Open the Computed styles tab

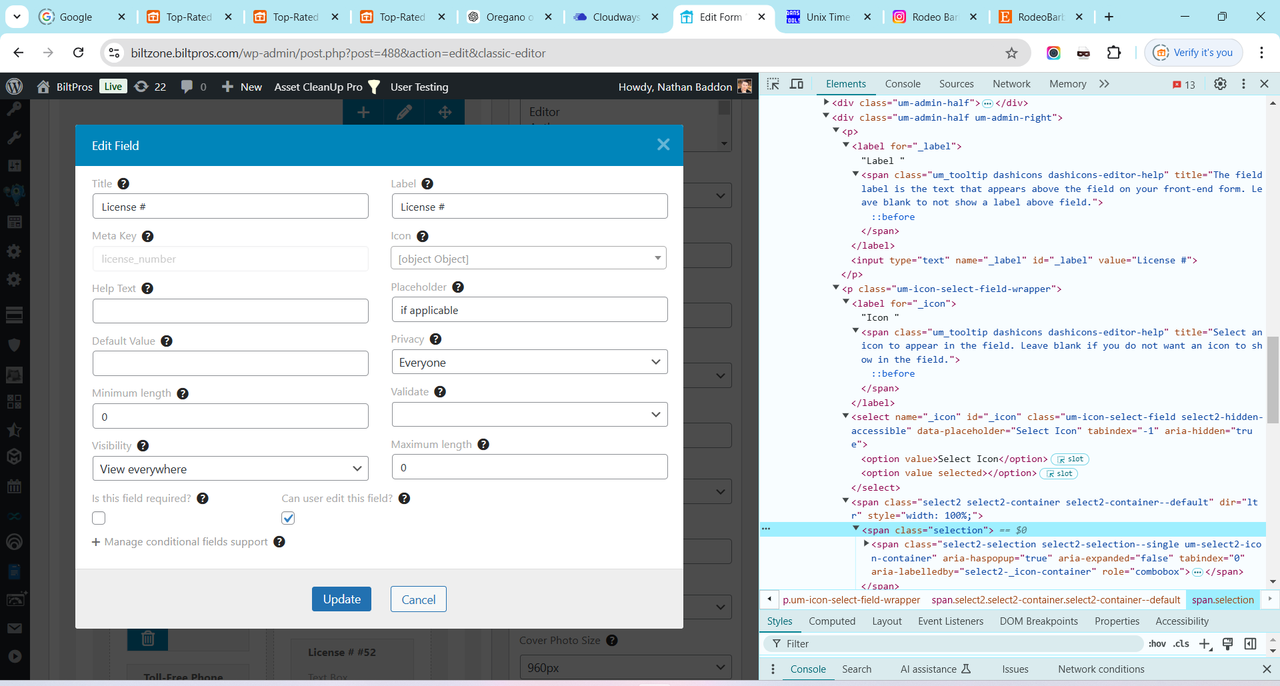coord(832,621)
